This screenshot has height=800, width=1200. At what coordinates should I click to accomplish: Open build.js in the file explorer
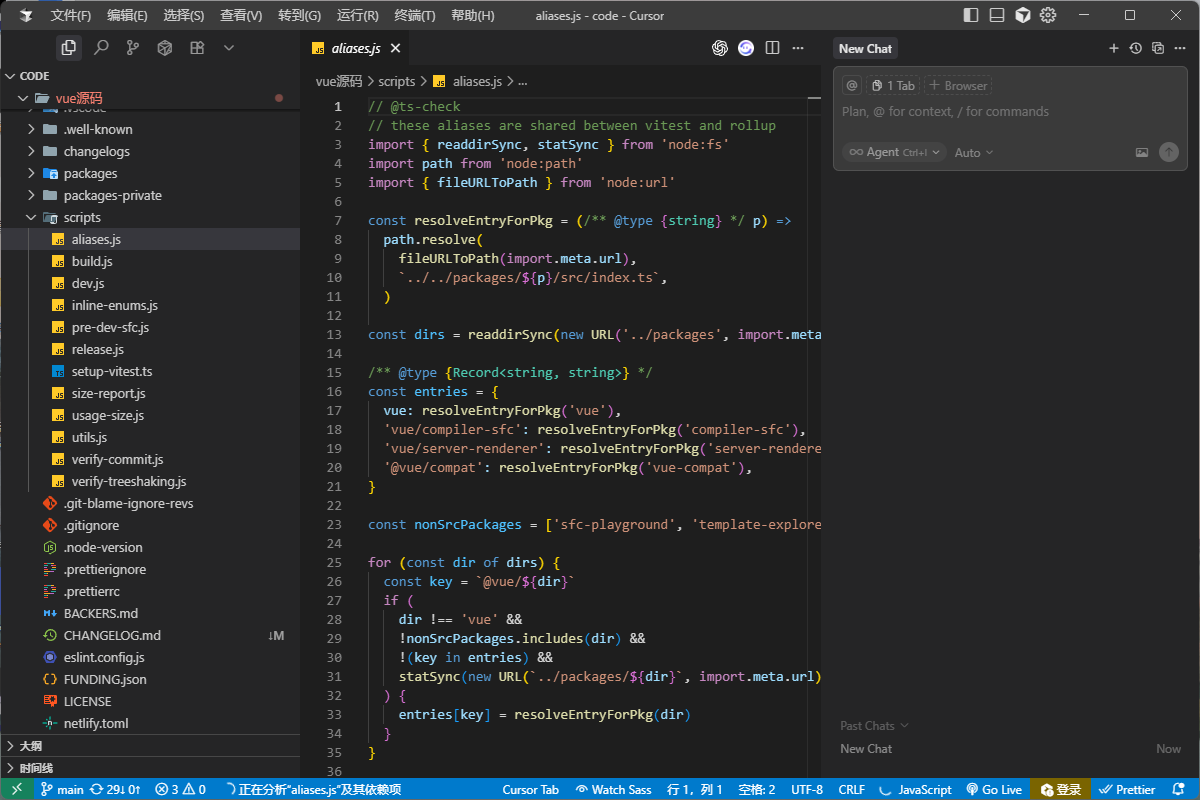(x=92, y=261)
